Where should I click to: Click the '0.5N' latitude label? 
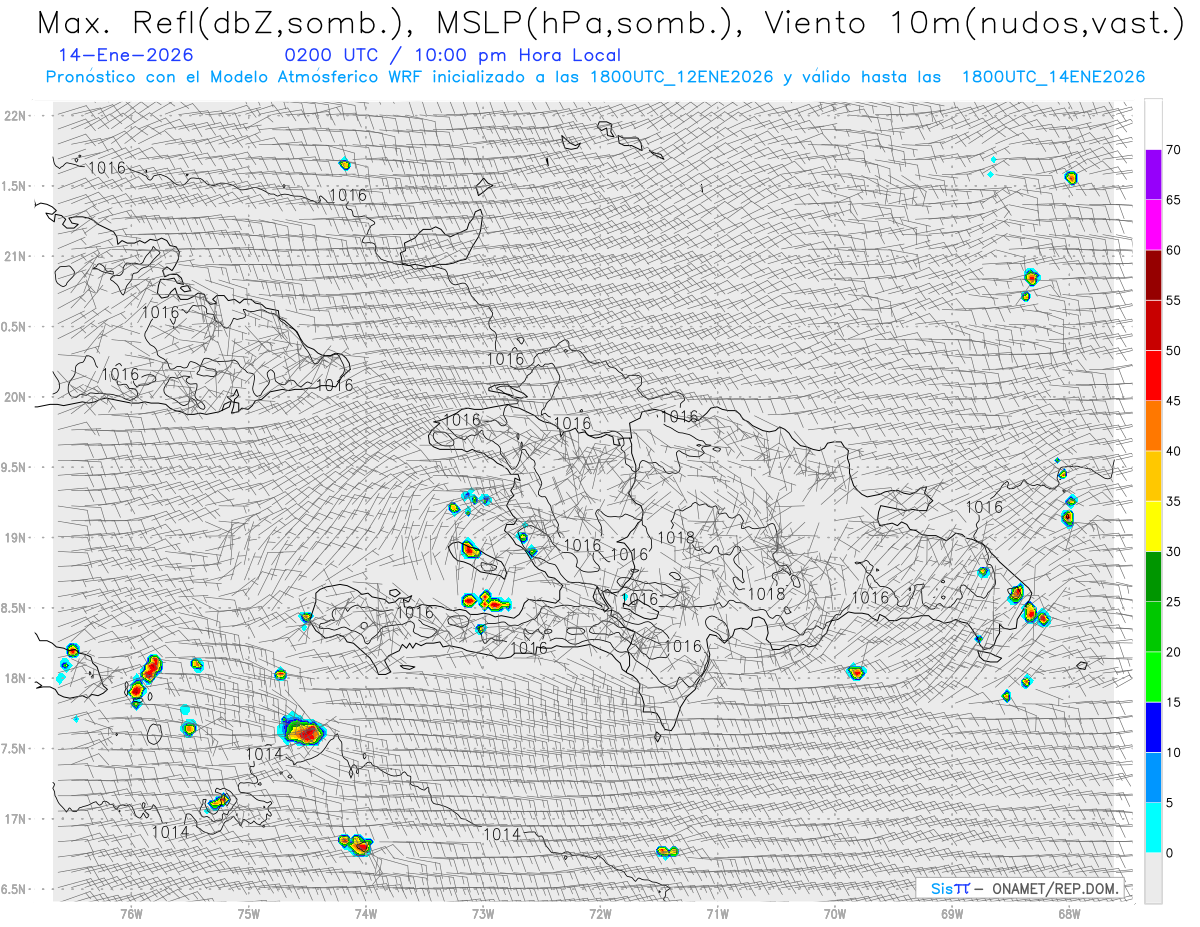15,327
